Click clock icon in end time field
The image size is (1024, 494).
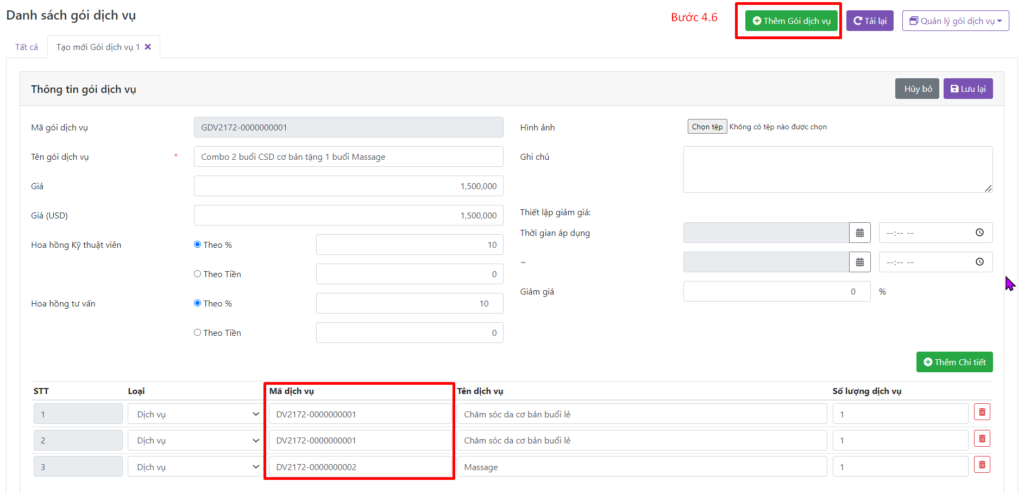coord(979,262)
